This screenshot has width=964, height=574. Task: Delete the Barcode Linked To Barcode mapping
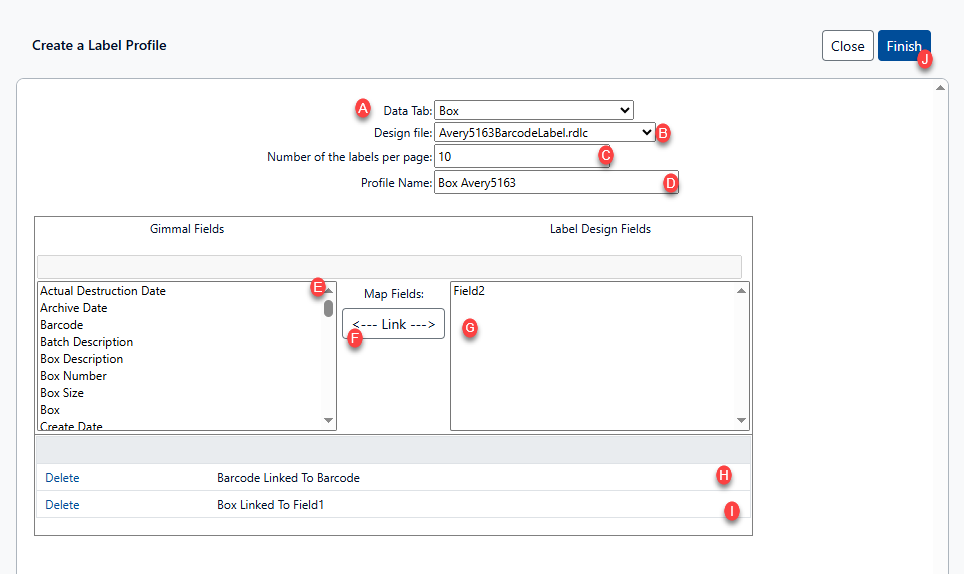click(x=62, y=478)
